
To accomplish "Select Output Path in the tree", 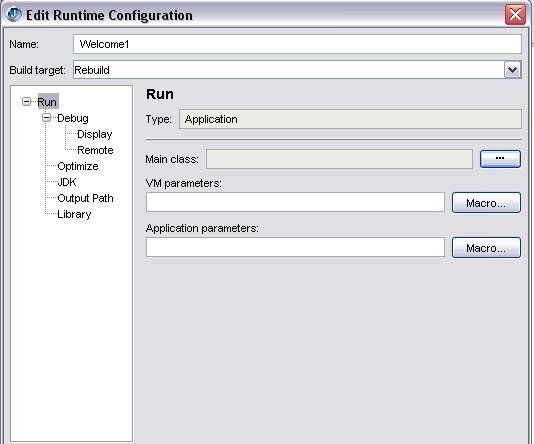I will tap(85, 198).
